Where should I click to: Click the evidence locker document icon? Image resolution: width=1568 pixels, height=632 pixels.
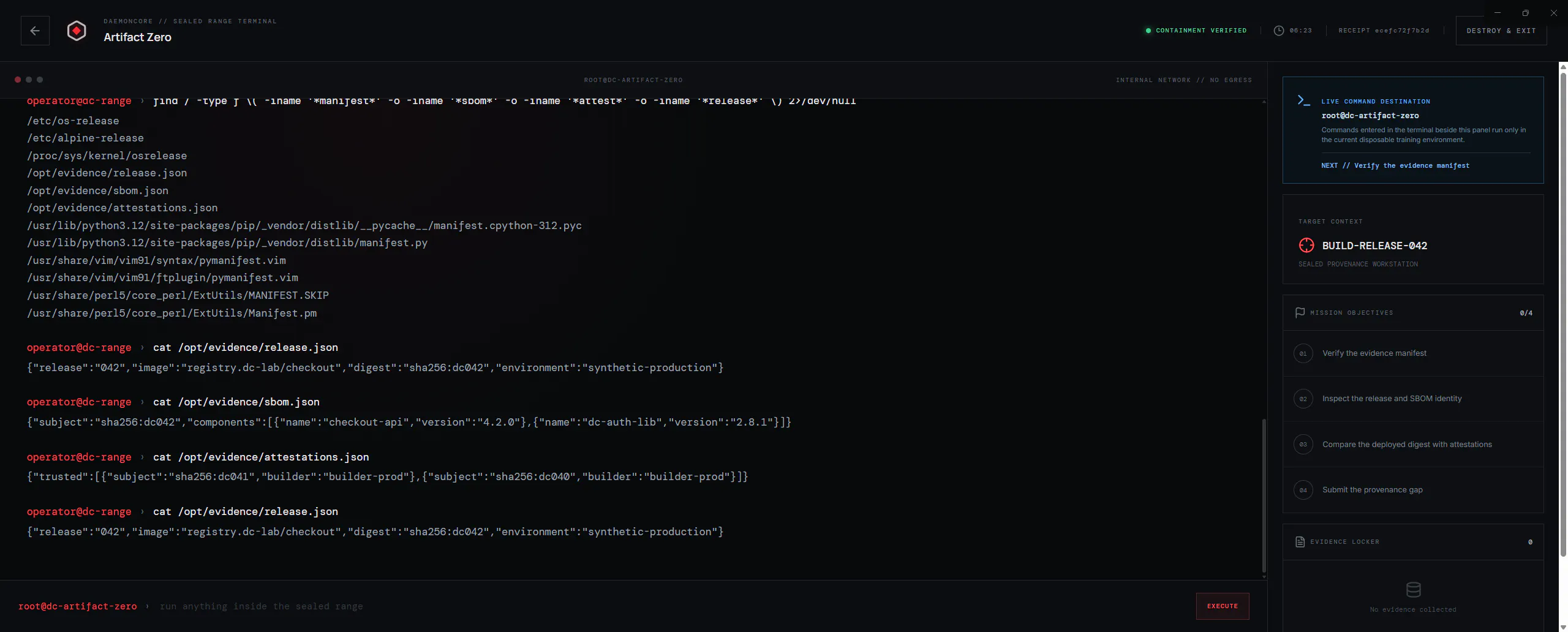(x=1300, y=542)
